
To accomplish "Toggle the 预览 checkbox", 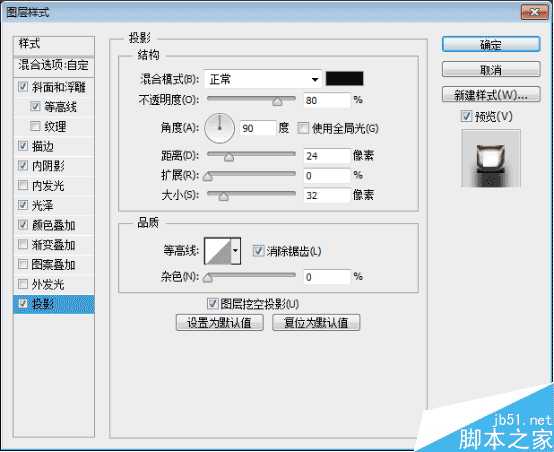I will (466, 116).
